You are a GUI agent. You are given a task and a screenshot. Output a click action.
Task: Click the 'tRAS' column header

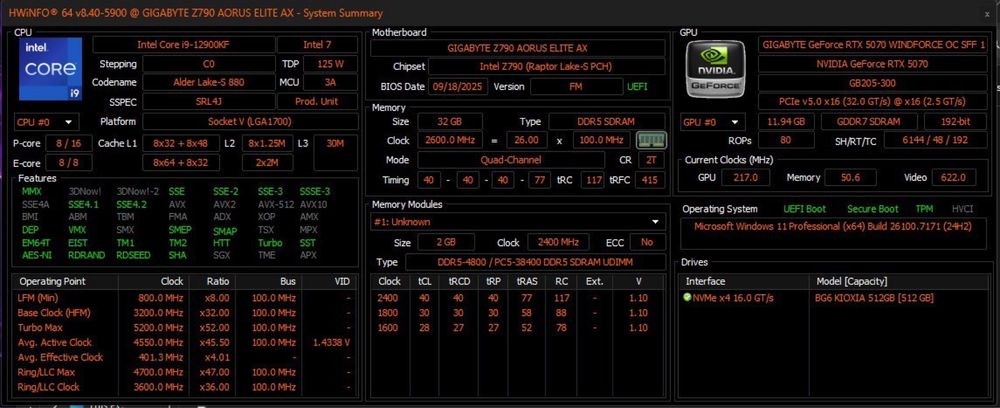click(x=527, y=281)
